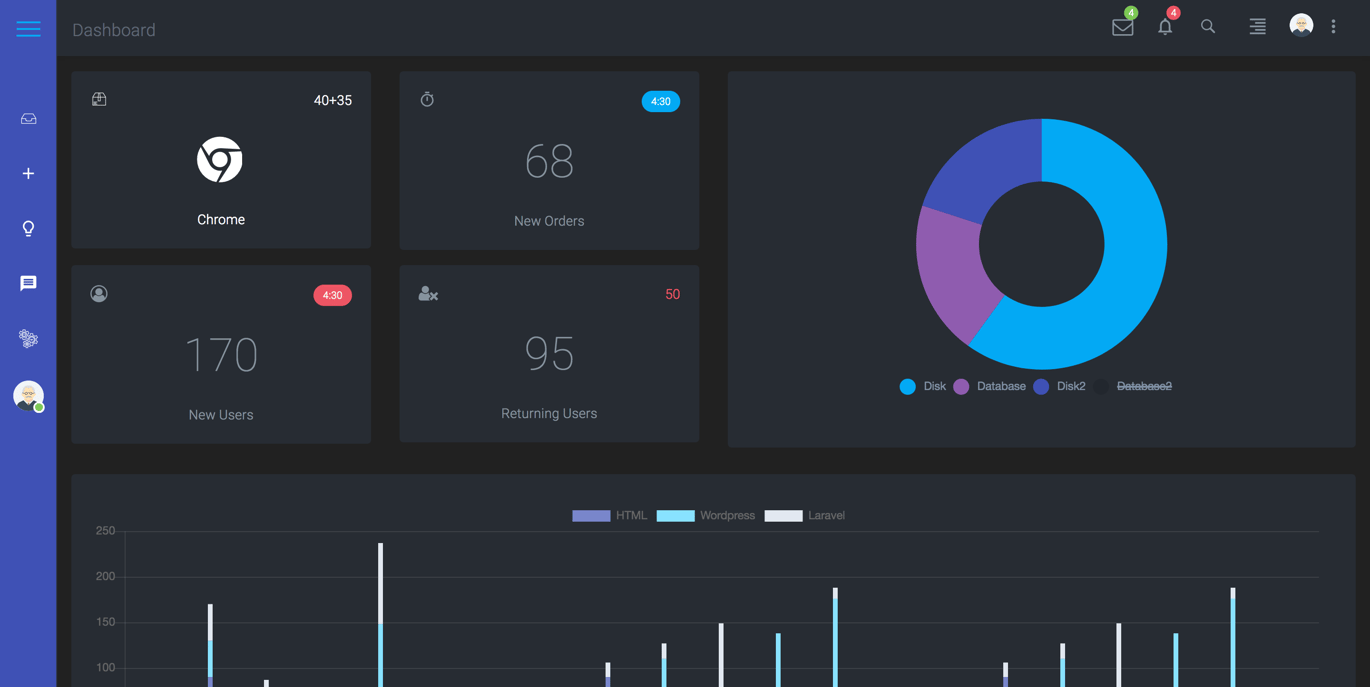Viewport: 1370px width, 687px height.
Task: Click the large blue Disk donut segment
Action: [1130, 270]
